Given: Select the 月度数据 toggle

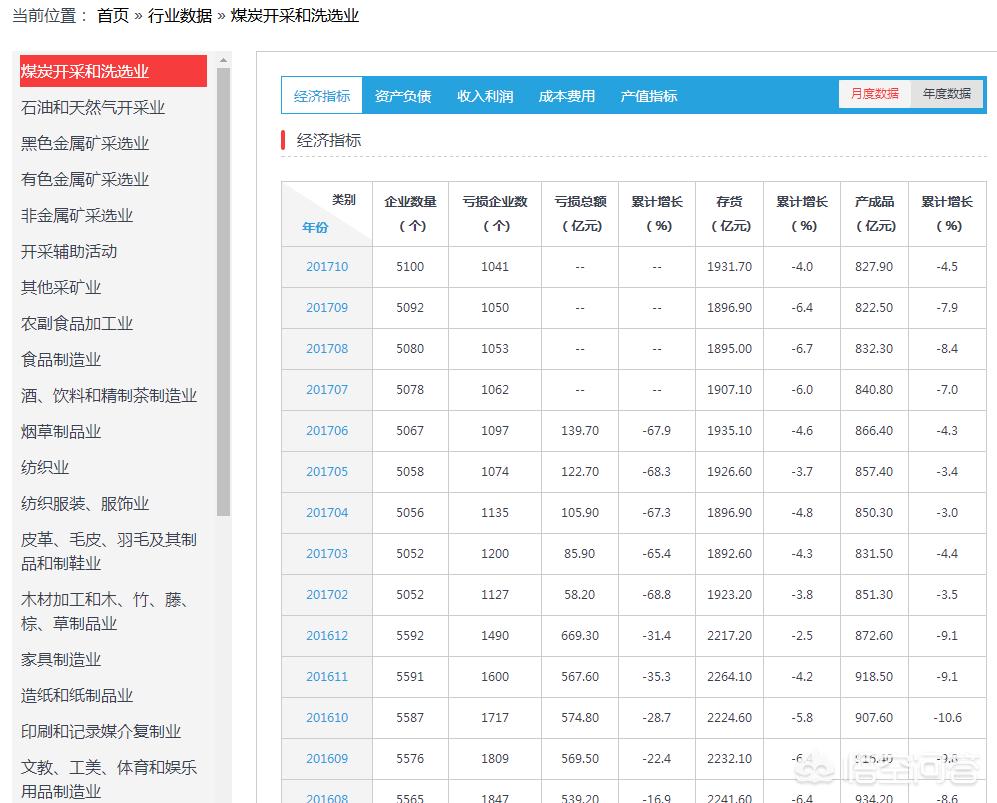Looking at the screenshot, I should (874, 94).
